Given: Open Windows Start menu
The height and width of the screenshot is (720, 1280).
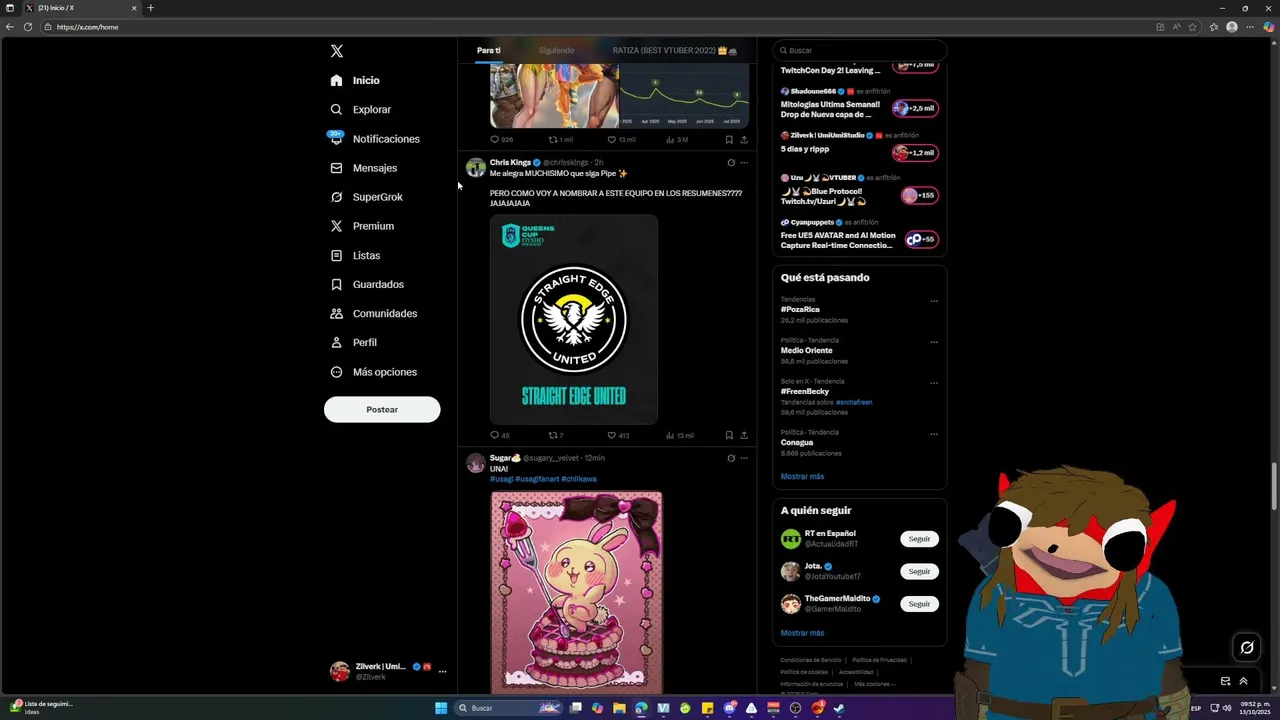Looking at the screenshot, I should pyautogui.click(x=441, y=708).
